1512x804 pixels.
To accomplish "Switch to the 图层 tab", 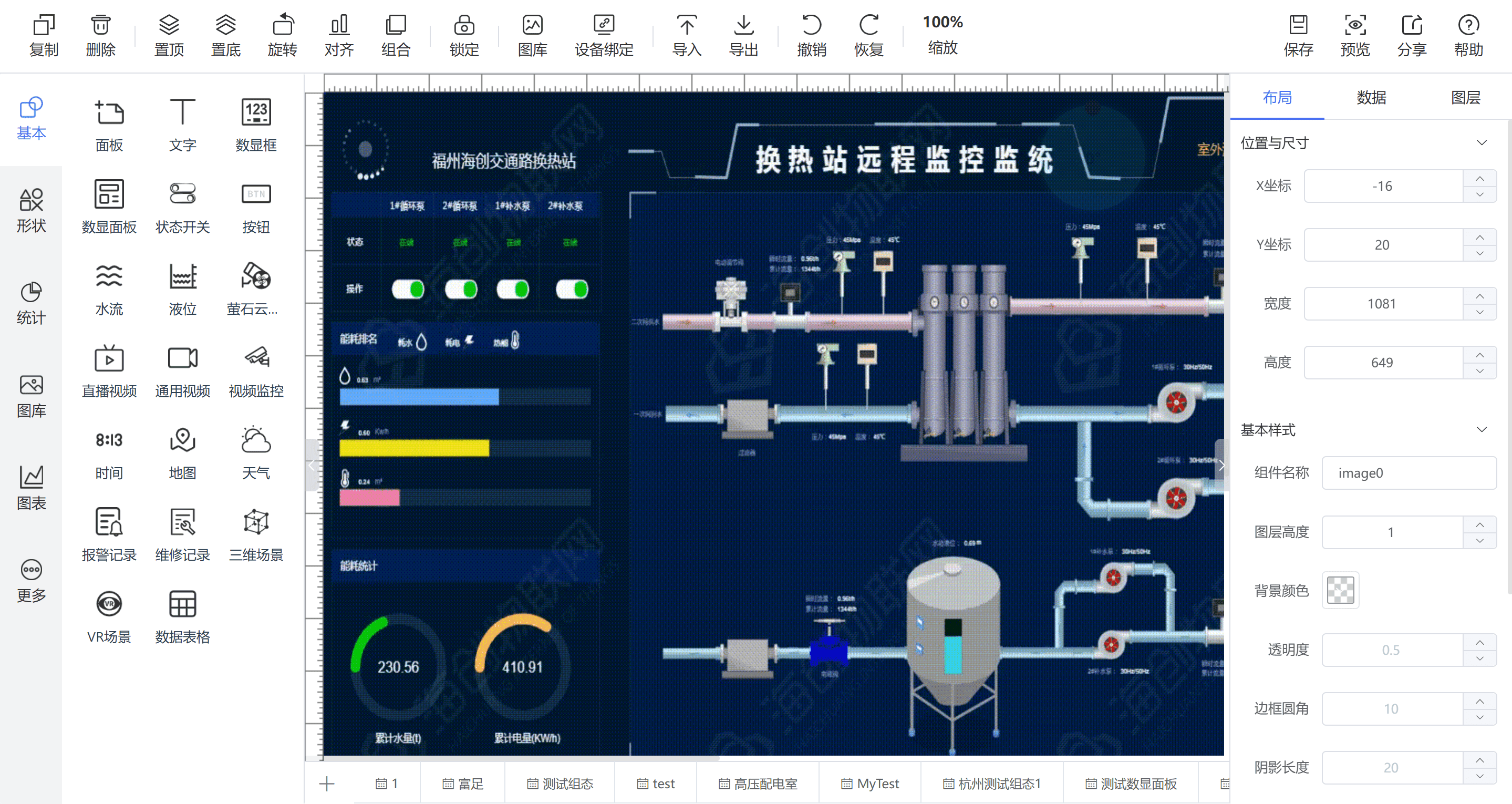I will pyautogui.click(x=1465, y=97).
